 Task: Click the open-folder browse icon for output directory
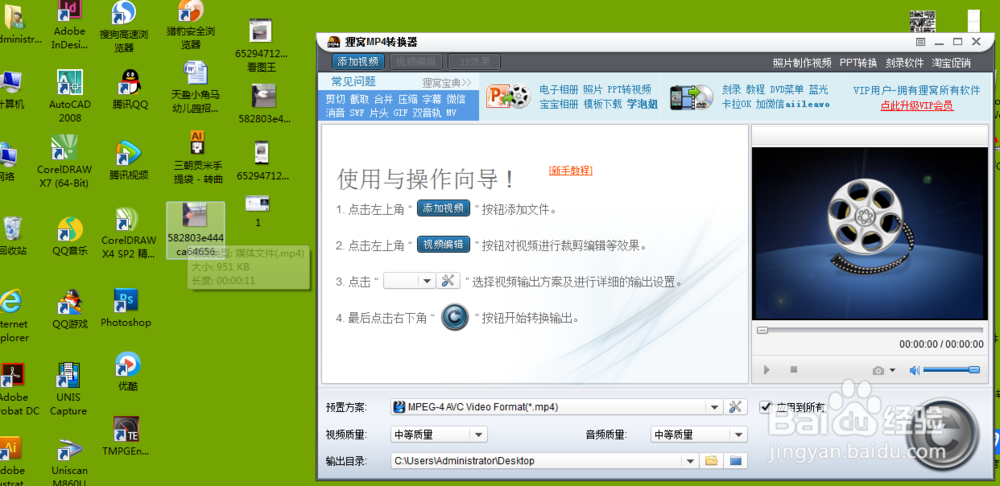tap(712, 460)
